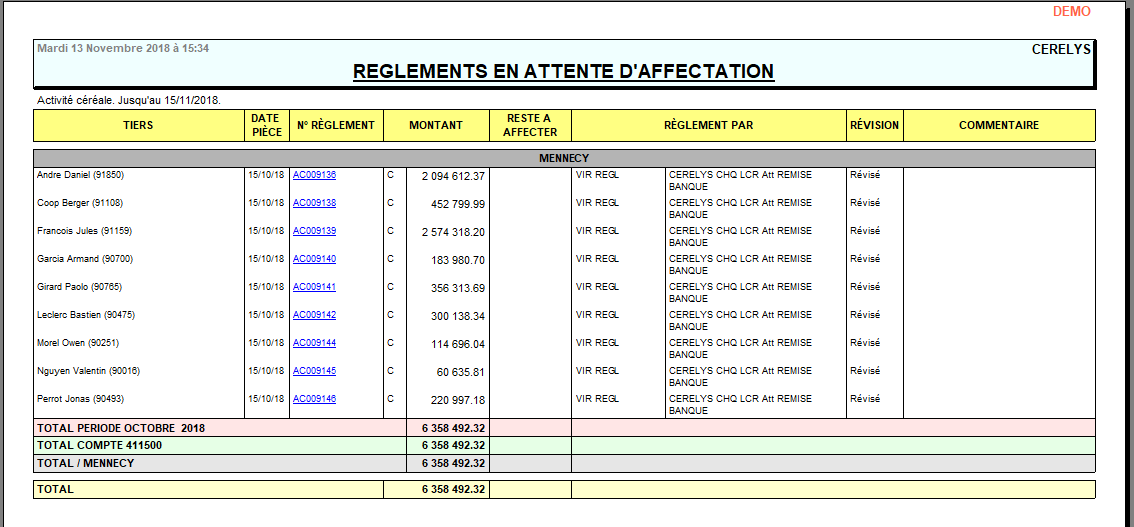Select the TOTAL PERIODE OCTOBRE 2018 row

point(120,428)
